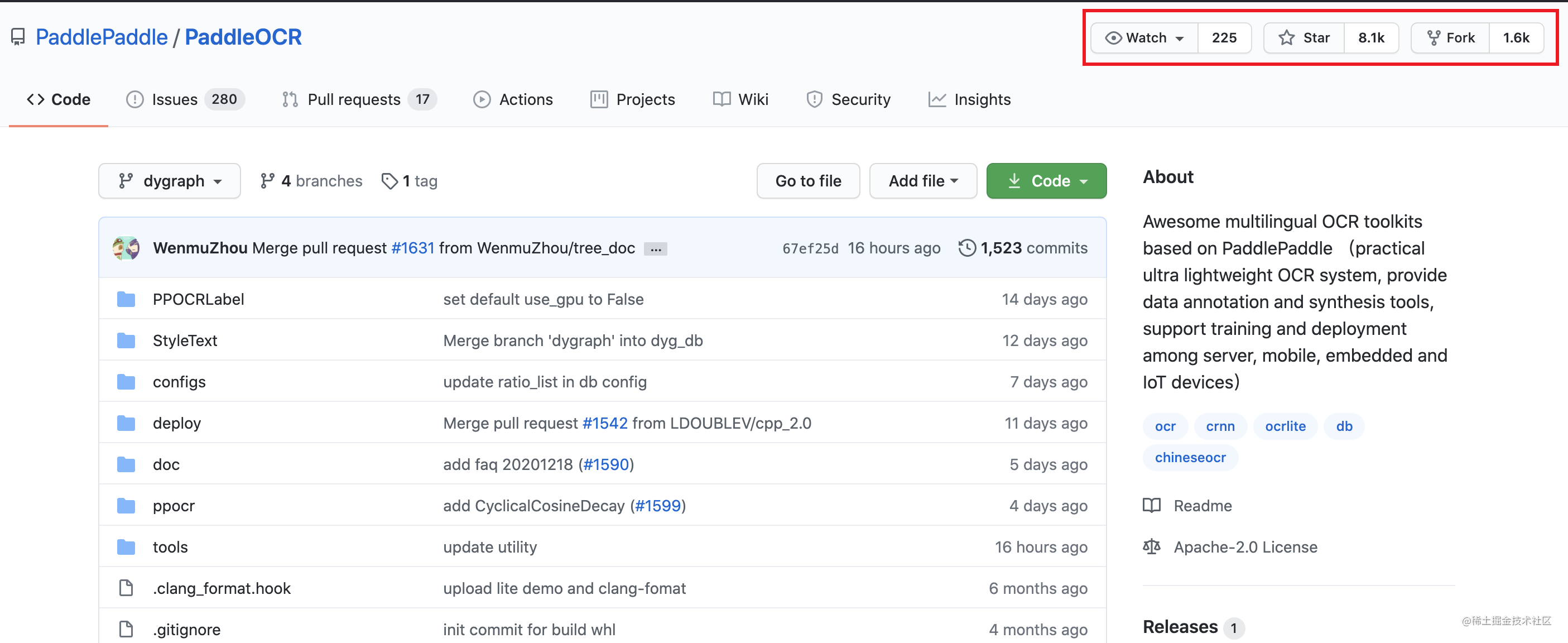
Task: Open commit hash 67ef25d
Action: tap(810, 248)
